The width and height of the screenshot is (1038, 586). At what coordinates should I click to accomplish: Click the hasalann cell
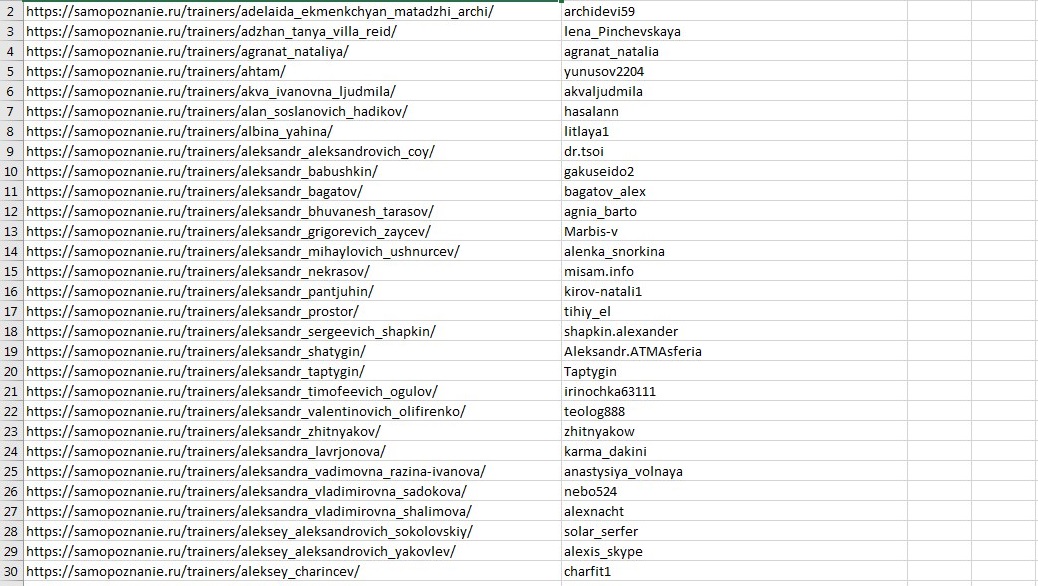click(x=734, y=111)
